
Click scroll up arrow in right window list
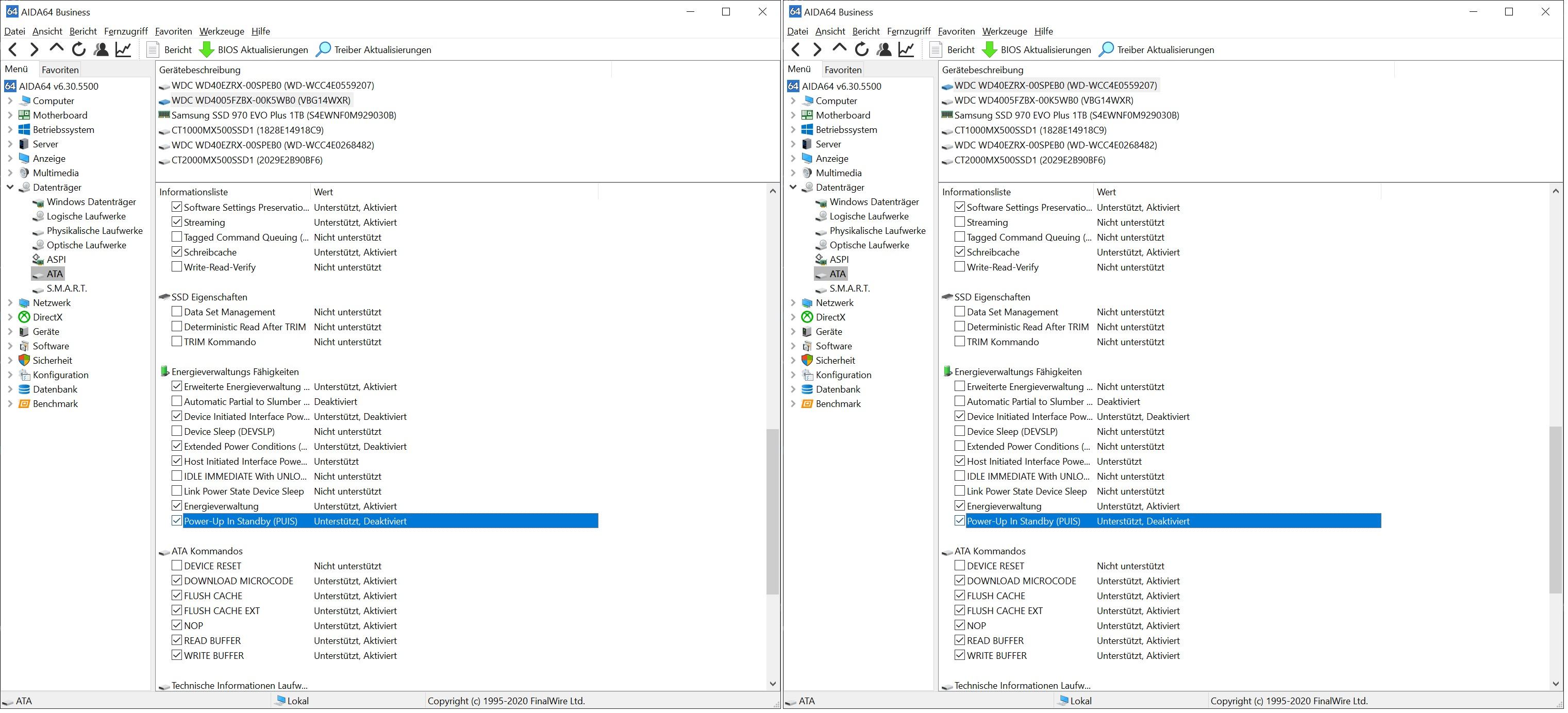point(1555,192)
